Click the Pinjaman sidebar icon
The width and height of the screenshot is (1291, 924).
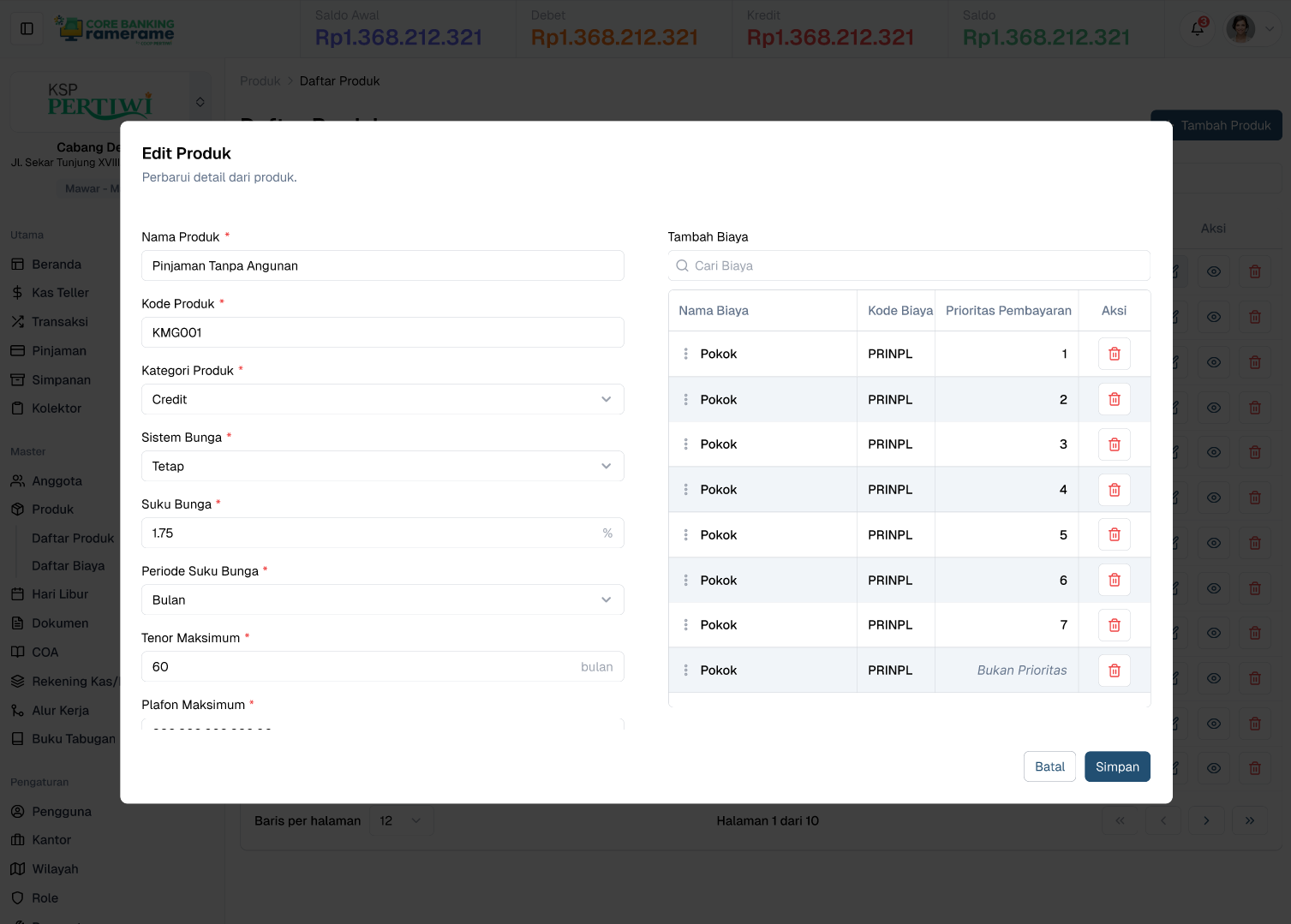pyautogui.click(x=17, y=350)
